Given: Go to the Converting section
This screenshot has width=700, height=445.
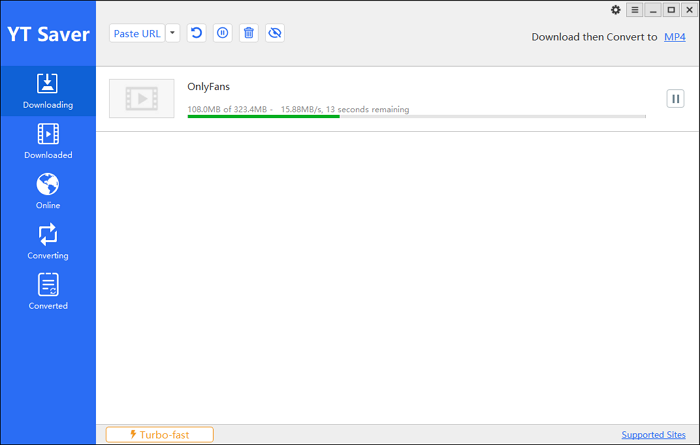Looking at the screenshot, I should [x=48, y=241].
